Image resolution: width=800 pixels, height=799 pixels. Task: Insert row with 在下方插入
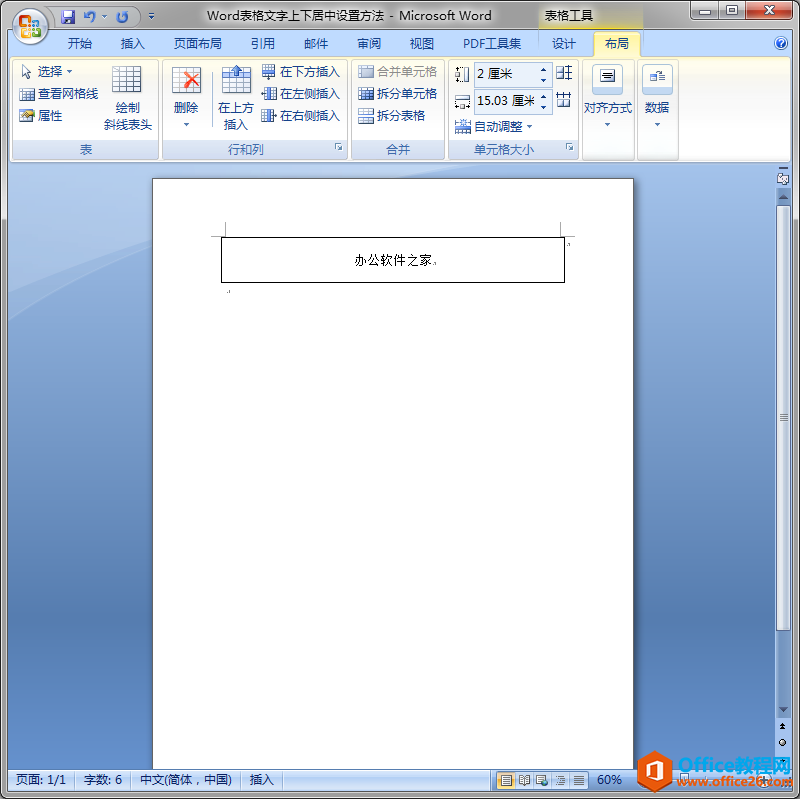[x=301, y=72]
